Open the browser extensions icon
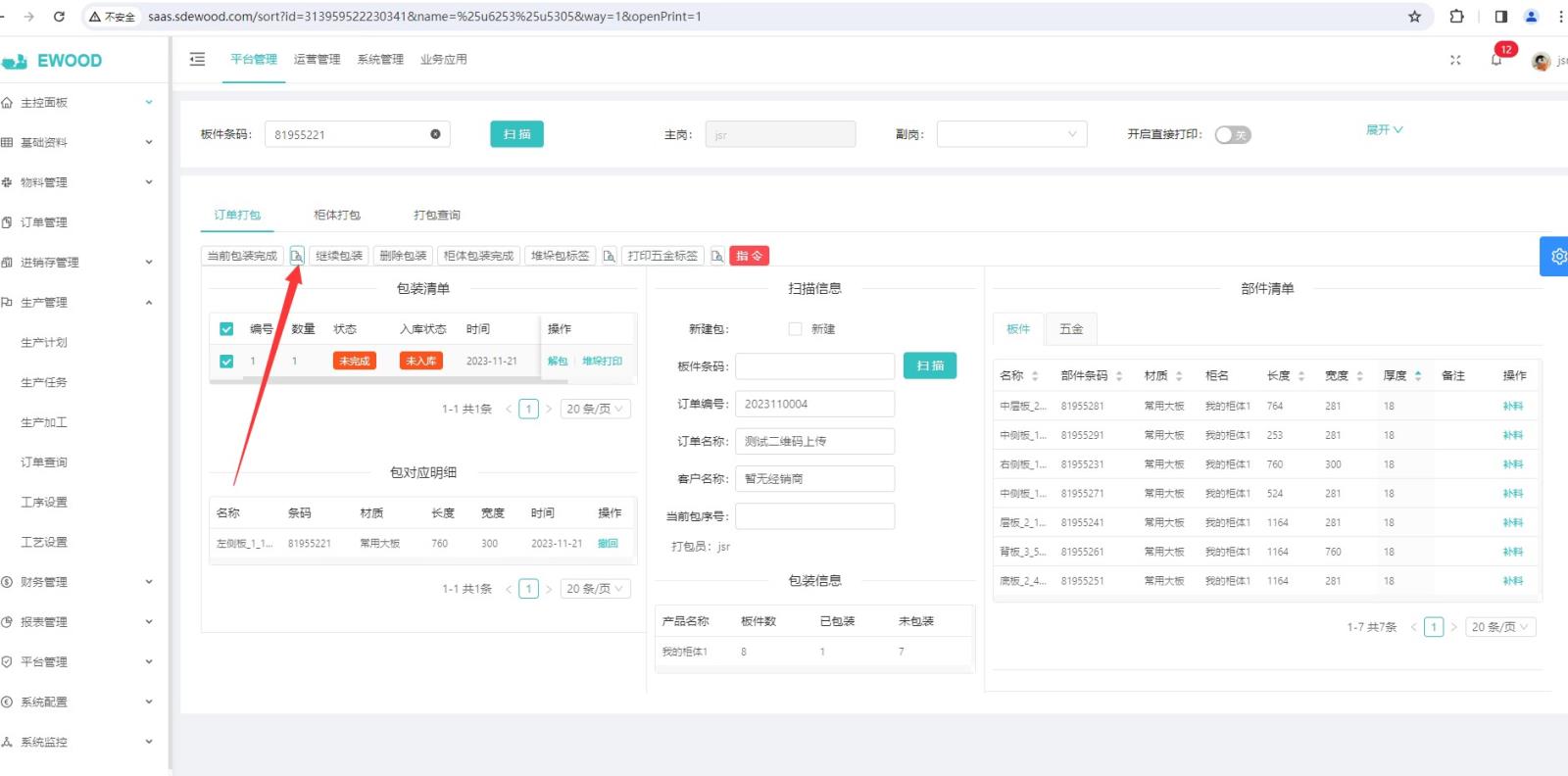 [x=1457, y=17]
